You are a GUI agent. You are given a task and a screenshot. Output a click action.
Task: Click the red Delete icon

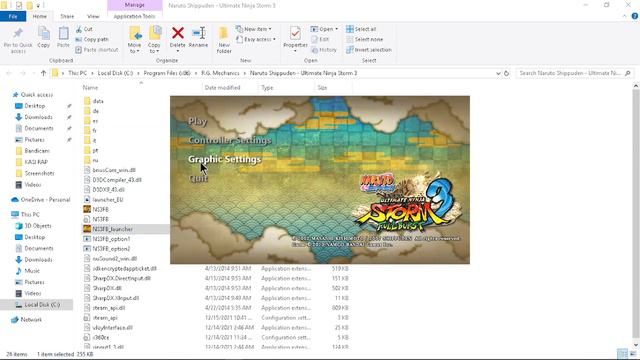178,33
